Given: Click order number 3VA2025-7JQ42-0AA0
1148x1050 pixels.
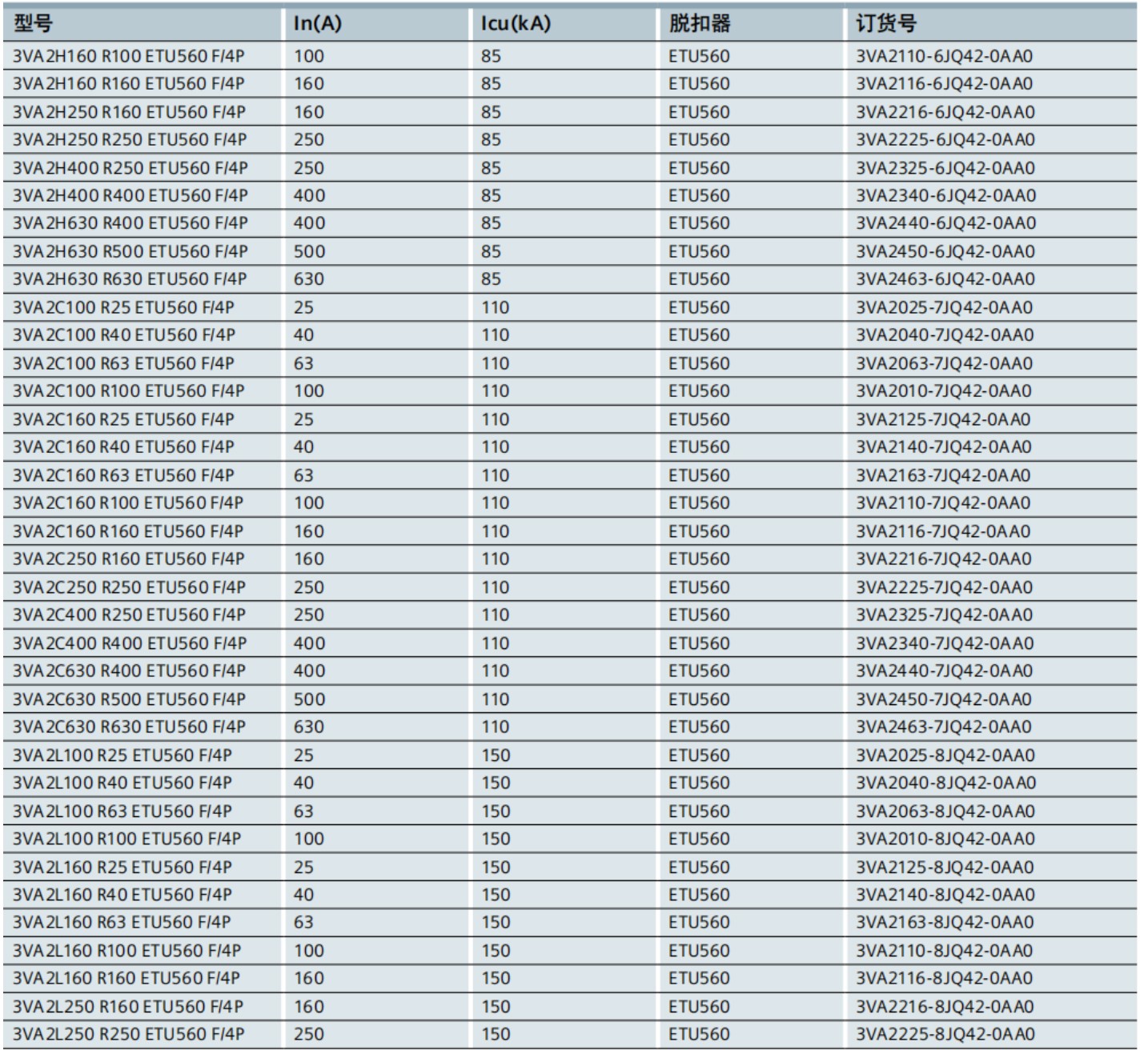Looking at the screenshot, I should coord(945,307).
